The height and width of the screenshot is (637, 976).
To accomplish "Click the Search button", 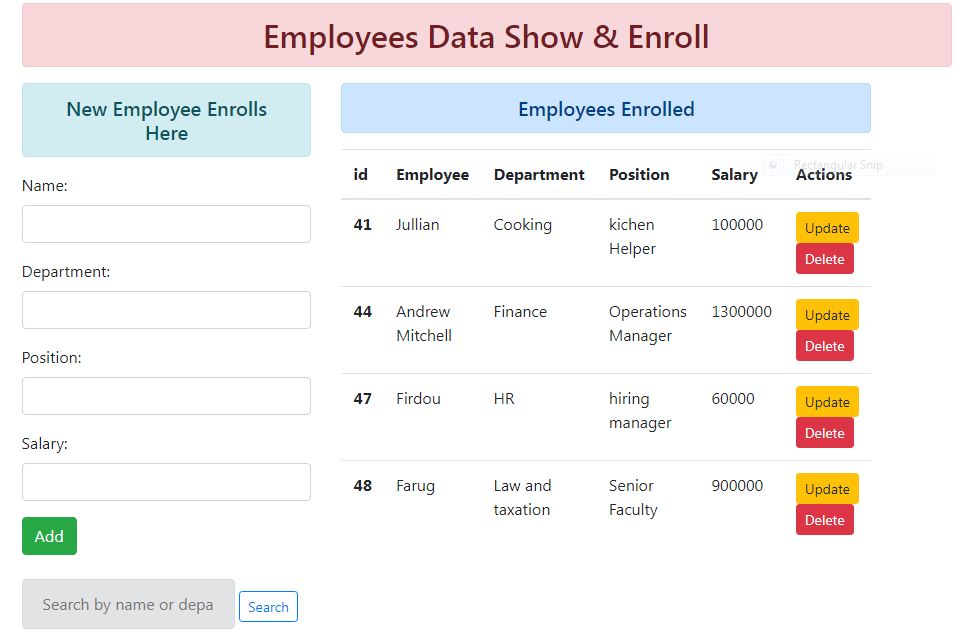I will coord(267,606).
